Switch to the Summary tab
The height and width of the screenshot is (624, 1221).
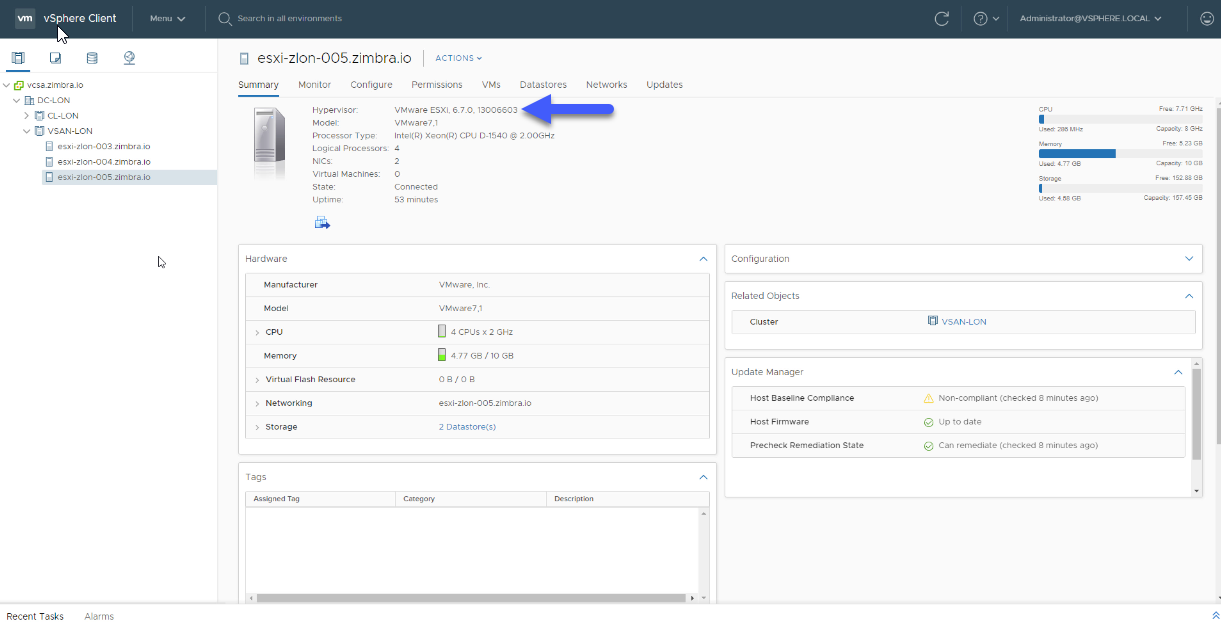[258, 85]
